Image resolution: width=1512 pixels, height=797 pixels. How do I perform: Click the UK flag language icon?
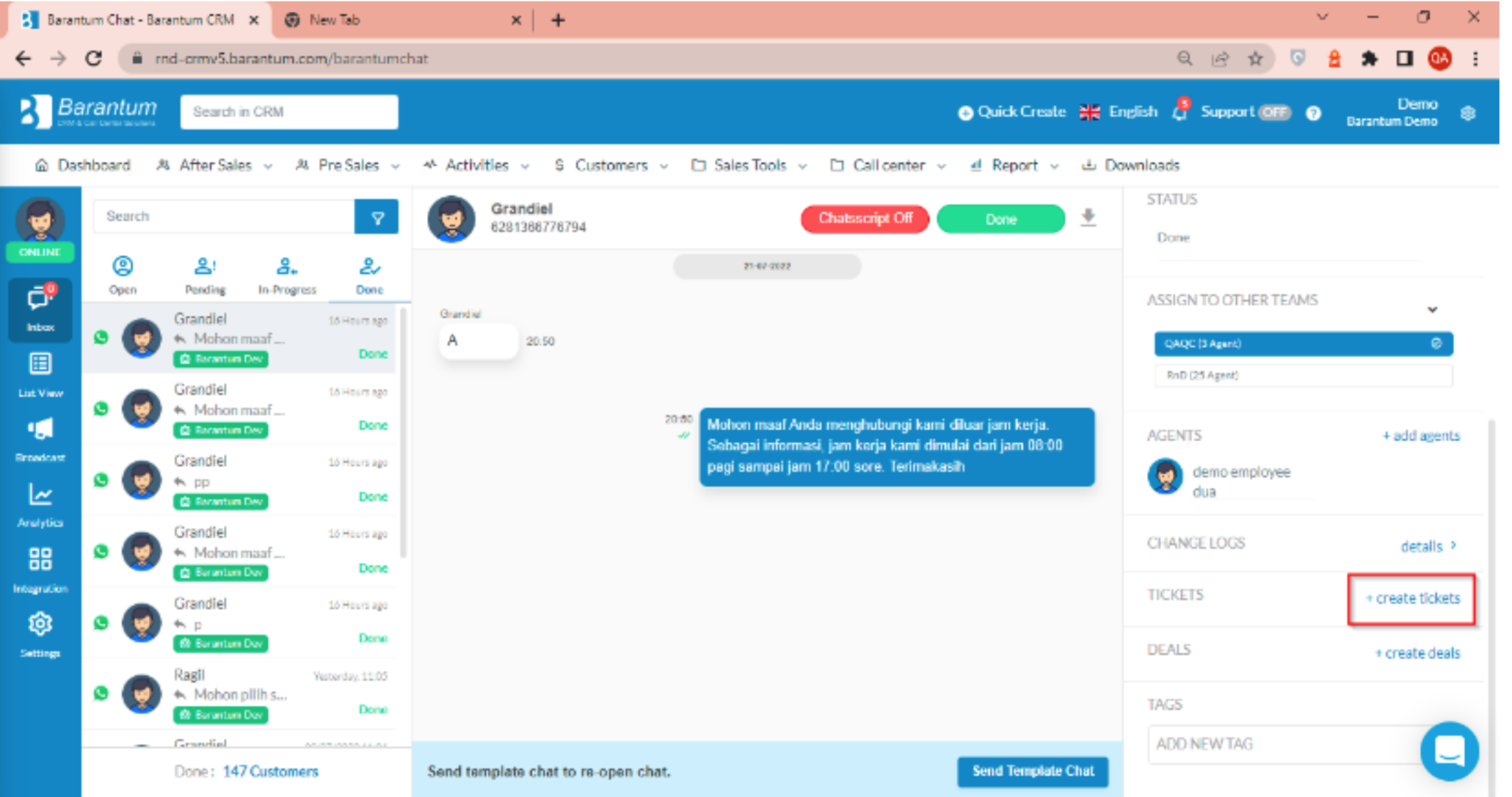point(1089,112)
